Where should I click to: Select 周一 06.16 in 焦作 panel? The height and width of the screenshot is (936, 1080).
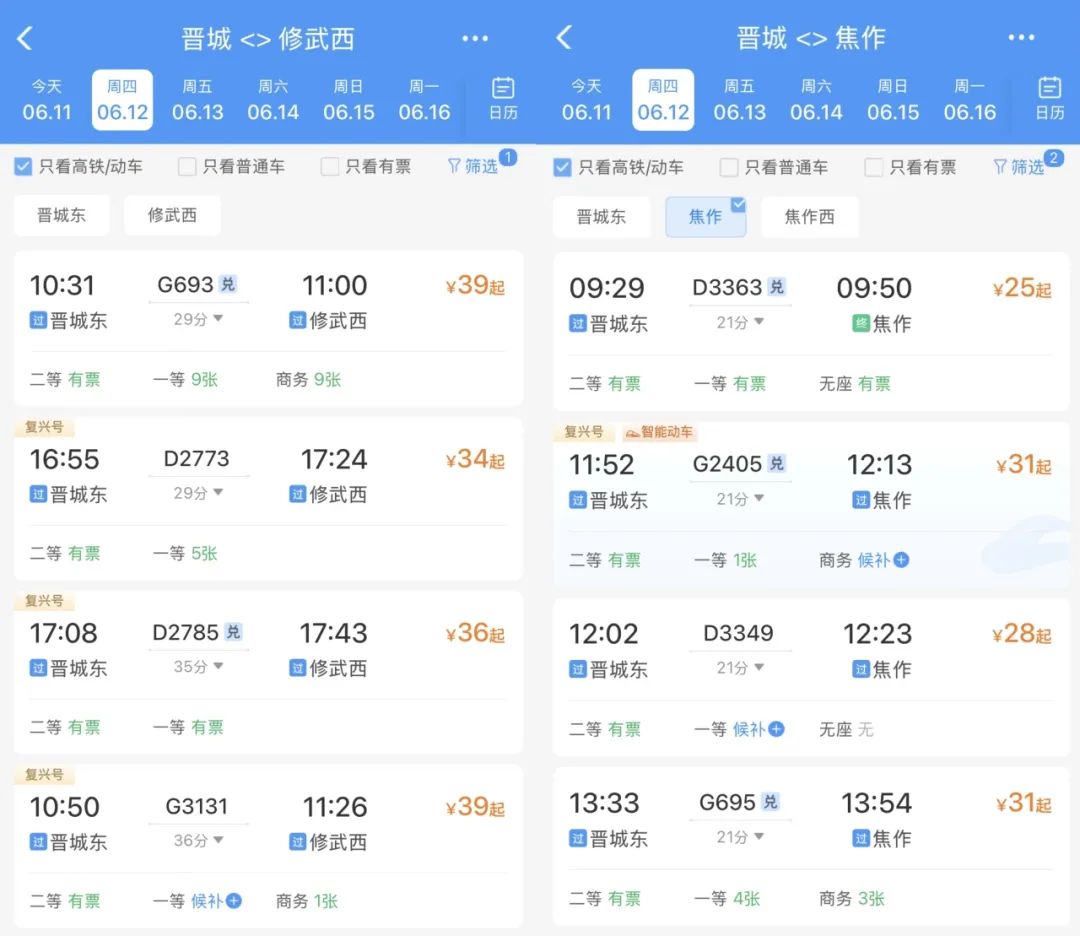[970, 100]
